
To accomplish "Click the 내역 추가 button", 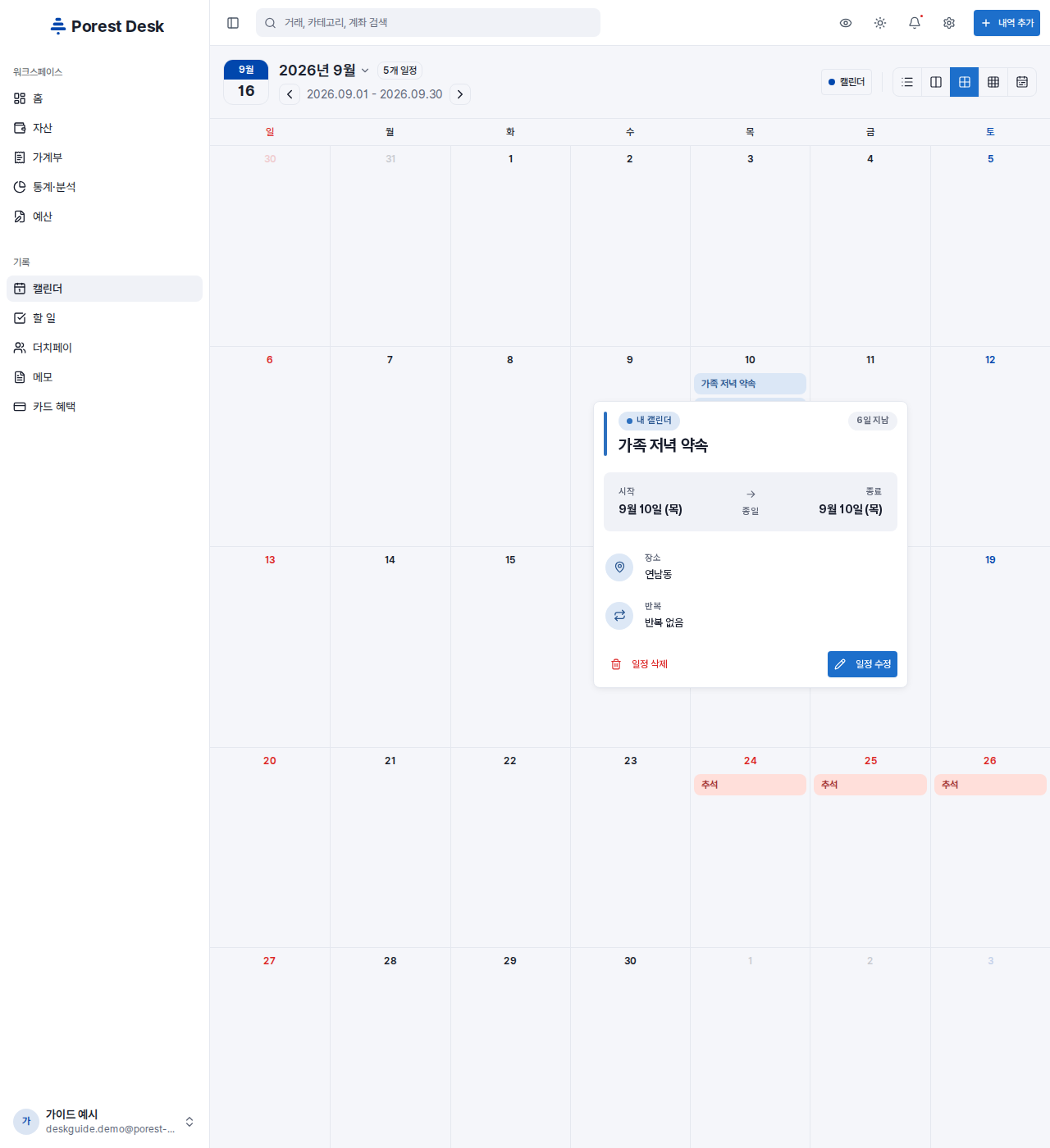I will coord(1007,23).
